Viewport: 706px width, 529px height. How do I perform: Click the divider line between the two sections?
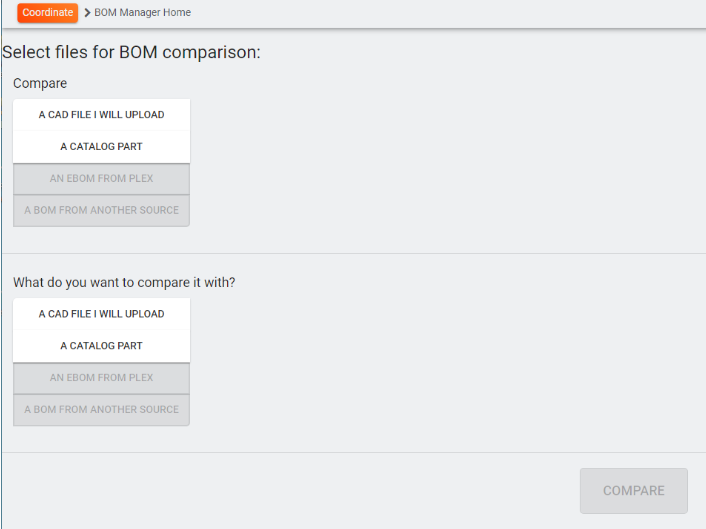[354, 253]
